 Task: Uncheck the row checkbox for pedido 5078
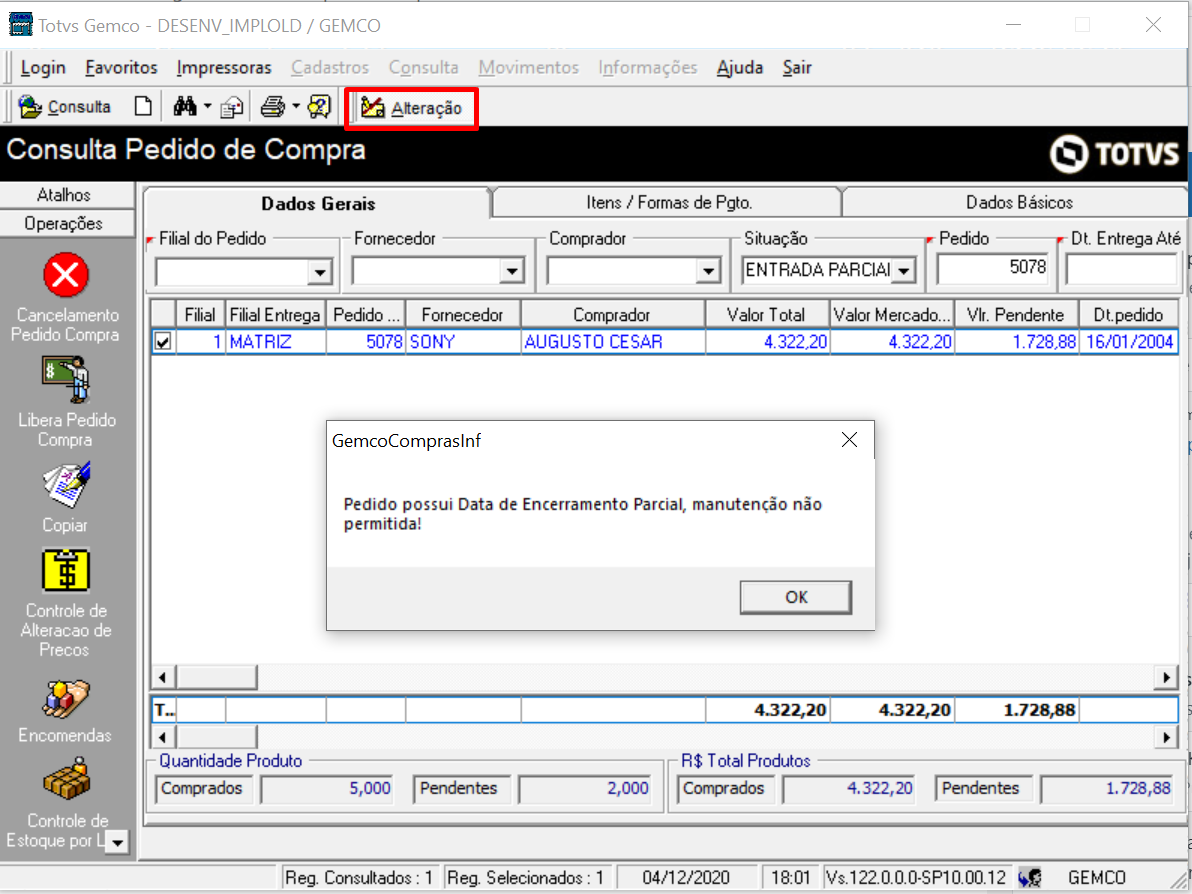pyautogui.click(x=163, y=341)
